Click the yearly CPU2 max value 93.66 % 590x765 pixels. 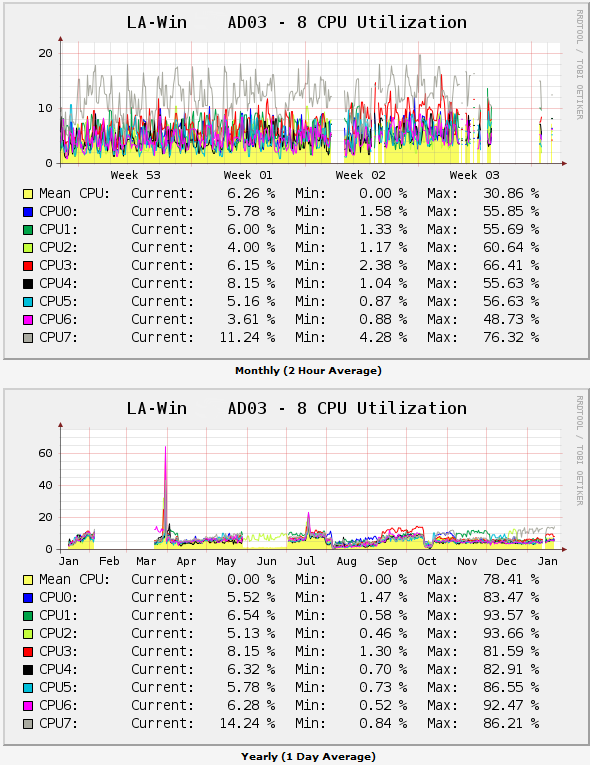click(x=511, y=633)
